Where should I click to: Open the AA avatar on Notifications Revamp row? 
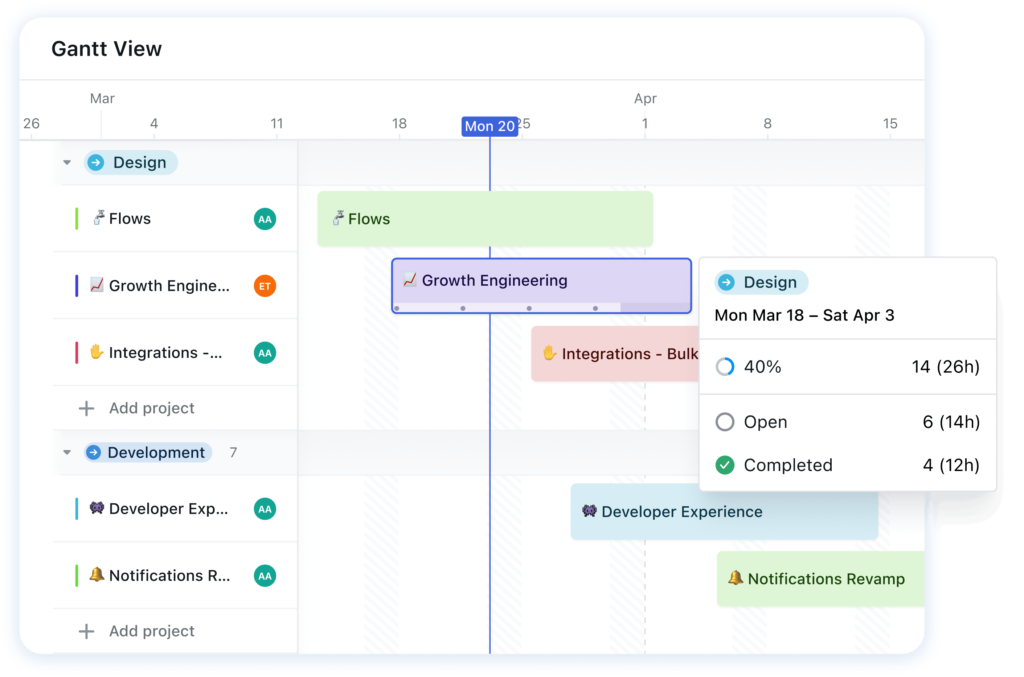pos(264,575)
